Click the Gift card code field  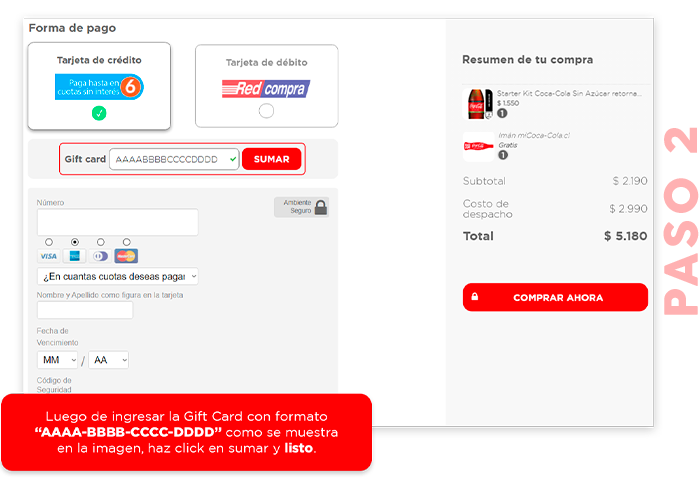174,159
